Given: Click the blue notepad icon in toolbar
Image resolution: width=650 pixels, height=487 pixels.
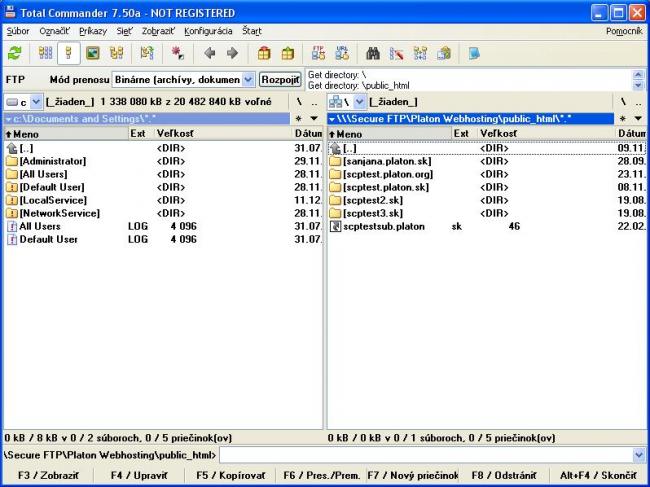Looking at the screenshot, I should (x=474, y=53).
